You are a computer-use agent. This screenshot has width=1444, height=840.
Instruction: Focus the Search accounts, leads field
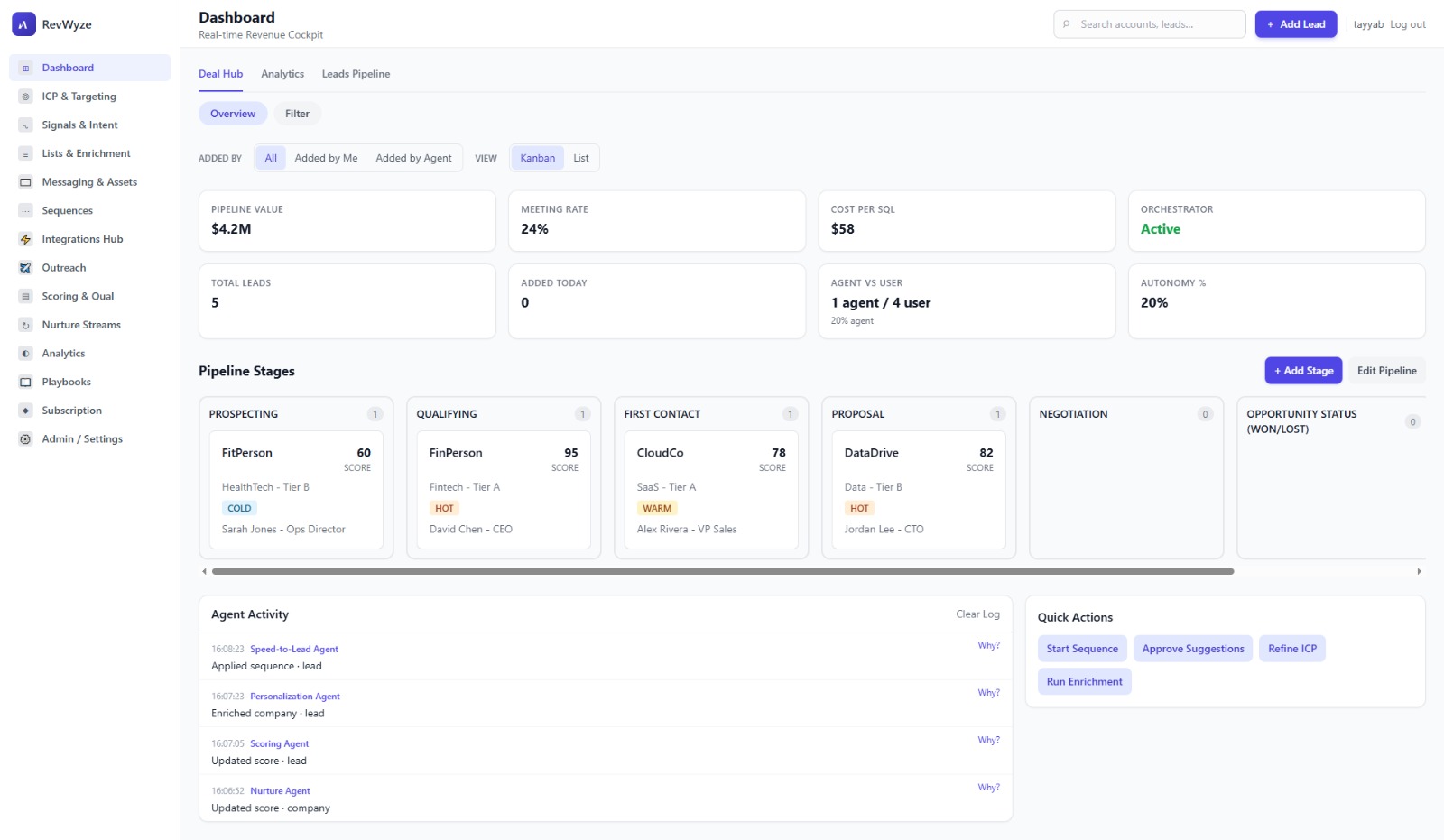[1157, 24]
